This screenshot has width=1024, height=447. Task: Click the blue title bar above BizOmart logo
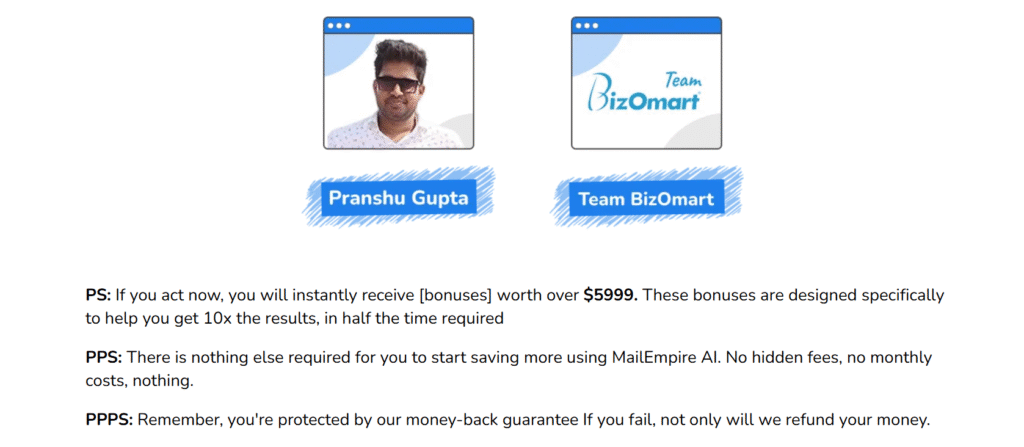[x=646, y=25]
